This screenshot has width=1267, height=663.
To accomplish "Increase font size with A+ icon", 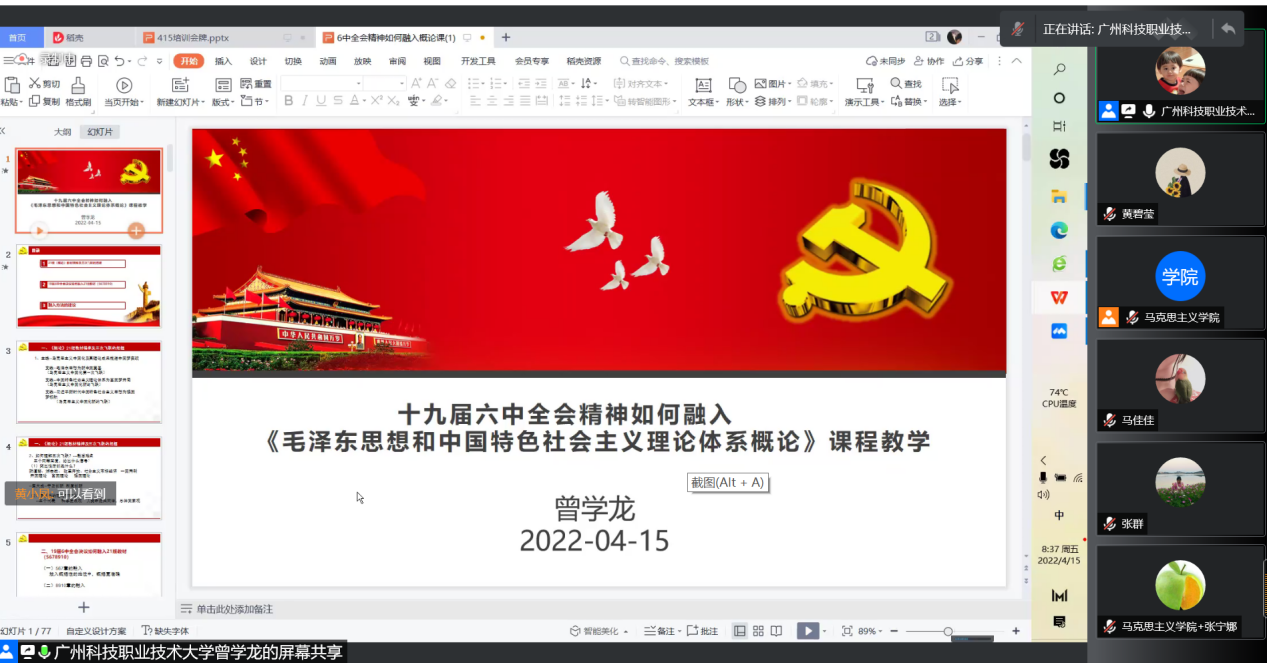I will (416, 84).
